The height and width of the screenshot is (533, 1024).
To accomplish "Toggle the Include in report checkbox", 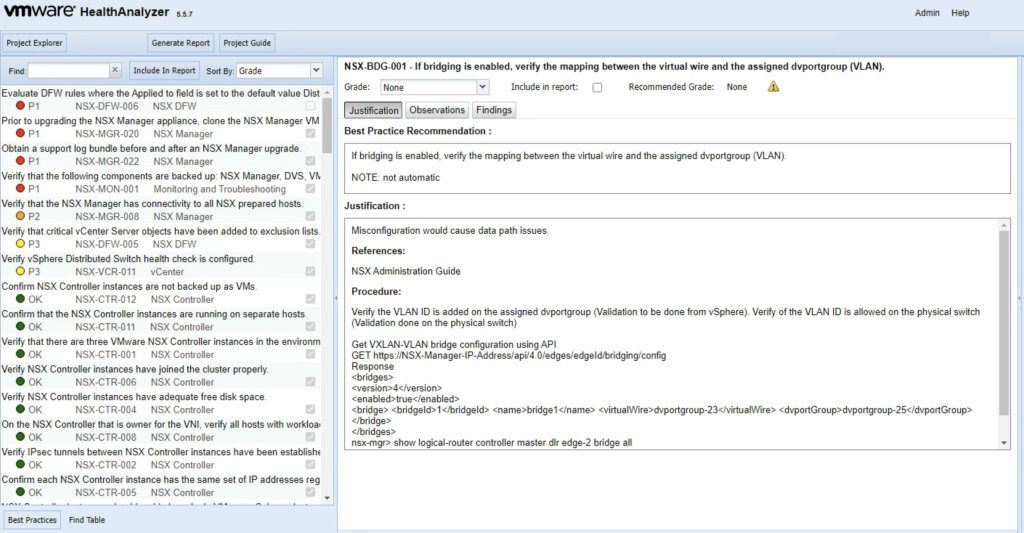I will pyautogui.click(x=597, y=87).
